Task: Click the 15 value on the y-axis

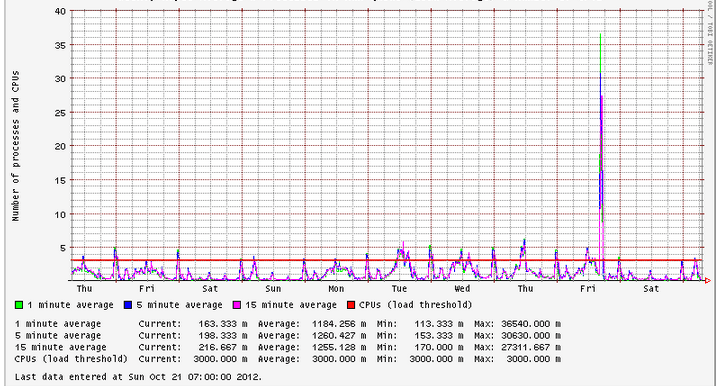Action: point(60,180)
